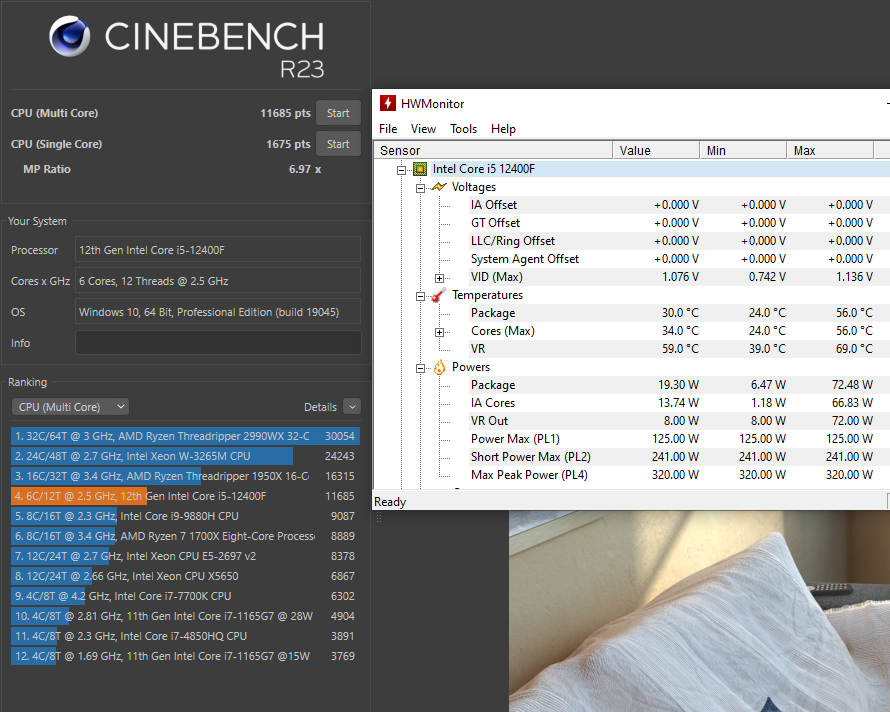890x712 pixels.
Task: Click the Max column header
Action: tap(830, 150)
